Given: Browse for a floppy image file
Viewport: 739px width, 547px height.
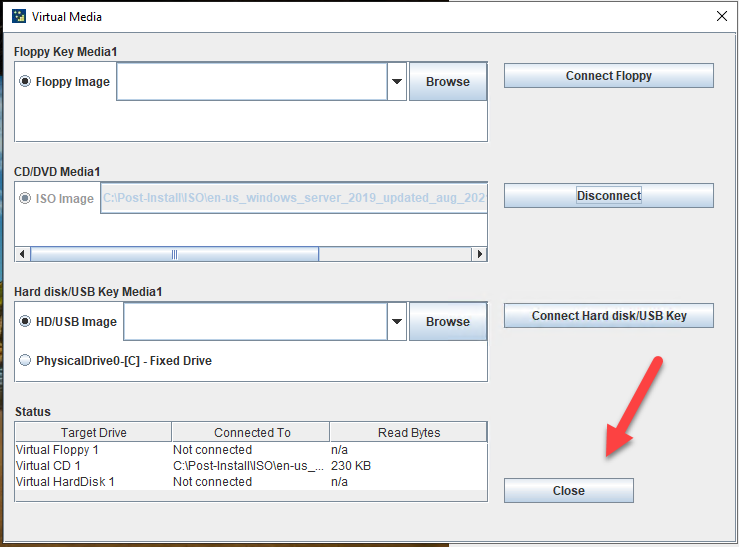Looking at the screenshot, I should point(447,82).
